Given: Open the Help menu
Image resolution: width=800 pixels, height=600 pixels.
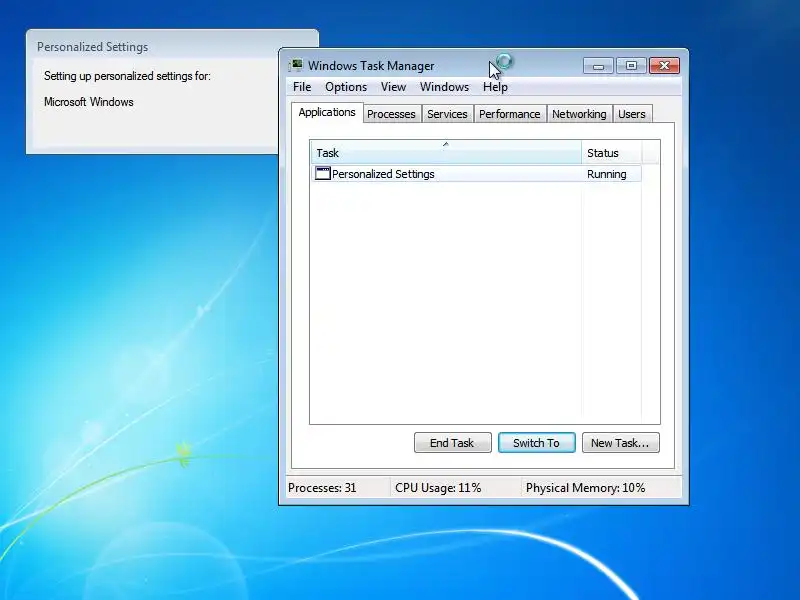Looking at the screenshot, I should coord(495,87).
